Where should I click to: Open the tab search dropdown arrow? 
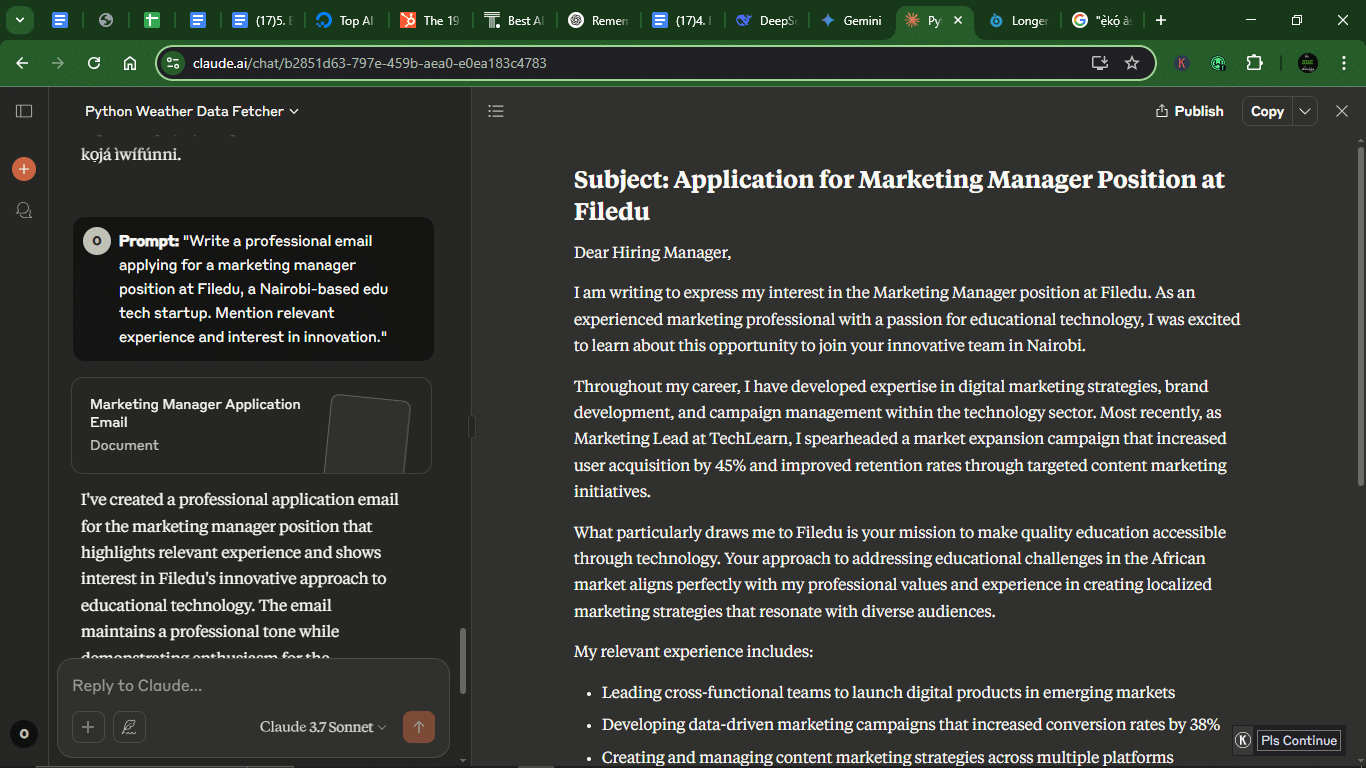coord(19,20)
